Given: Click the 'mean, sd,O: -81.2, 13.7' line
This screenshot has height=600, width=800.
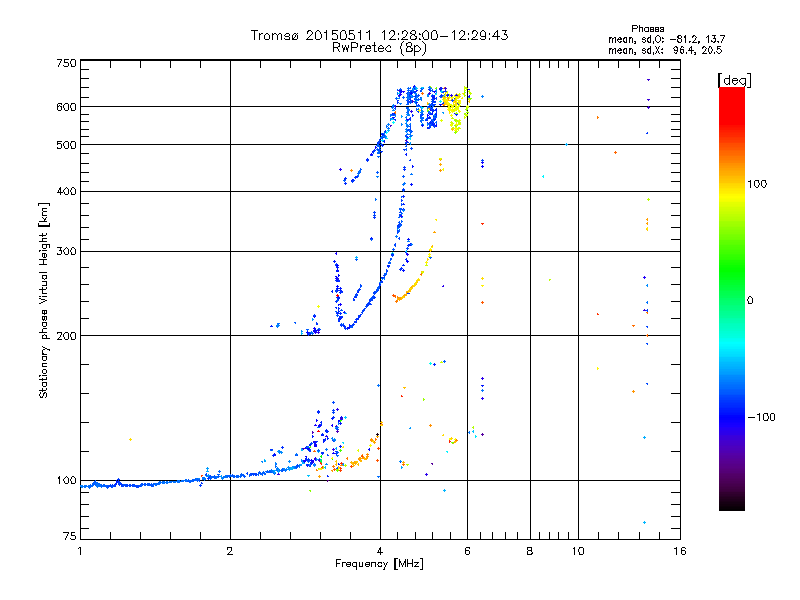Looking at the screenshot, I should 666,39.
